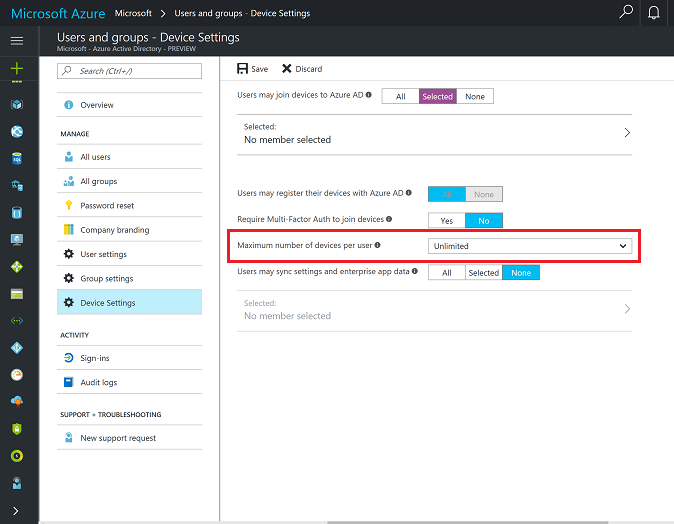
Task: Open Maximum number of devices dropdown
Action: [530, 245]
